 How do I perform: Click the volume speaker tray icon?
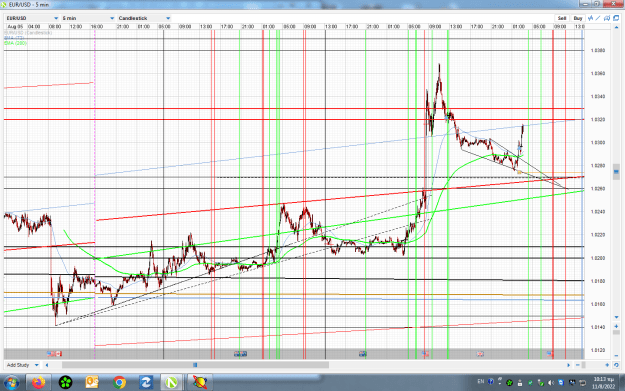[551, 383]
